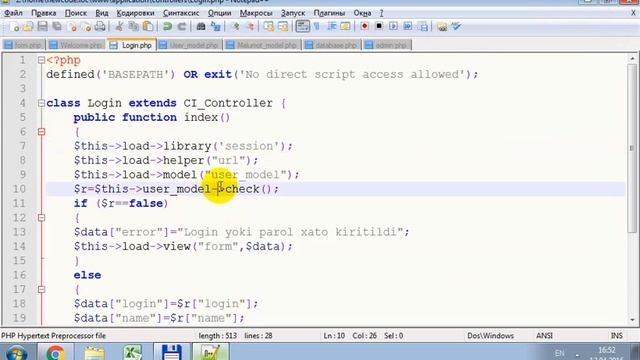Viewport: 640px width, 360px height.
Task: Open the Кодировки menu
Action: [136, 13]
